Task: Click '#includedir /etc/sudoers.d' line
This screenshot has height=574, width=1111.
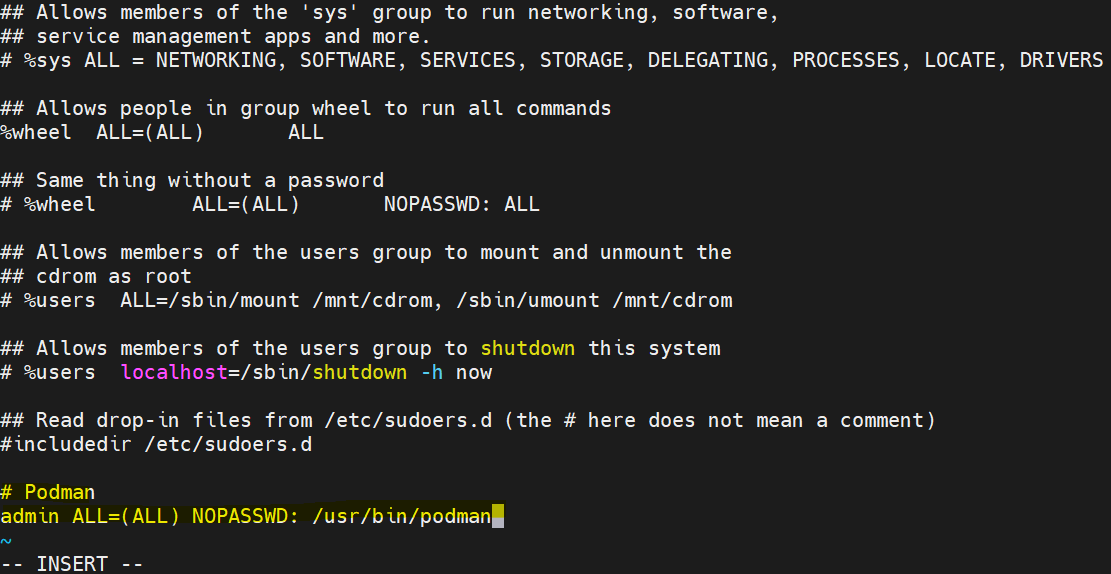Action: tap(156, 444)
